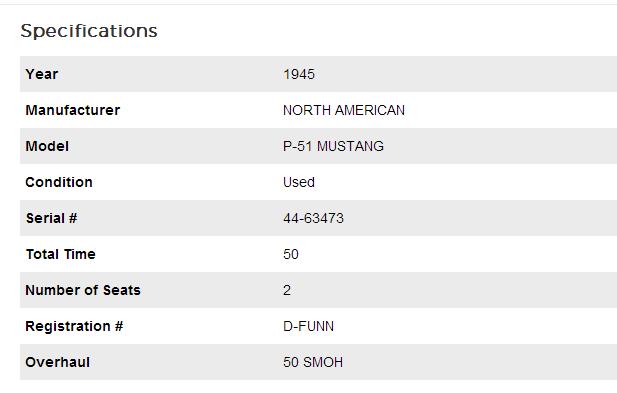Click the Used condition value
Viewport: 617px width, 393px height.
coord(299,182)
